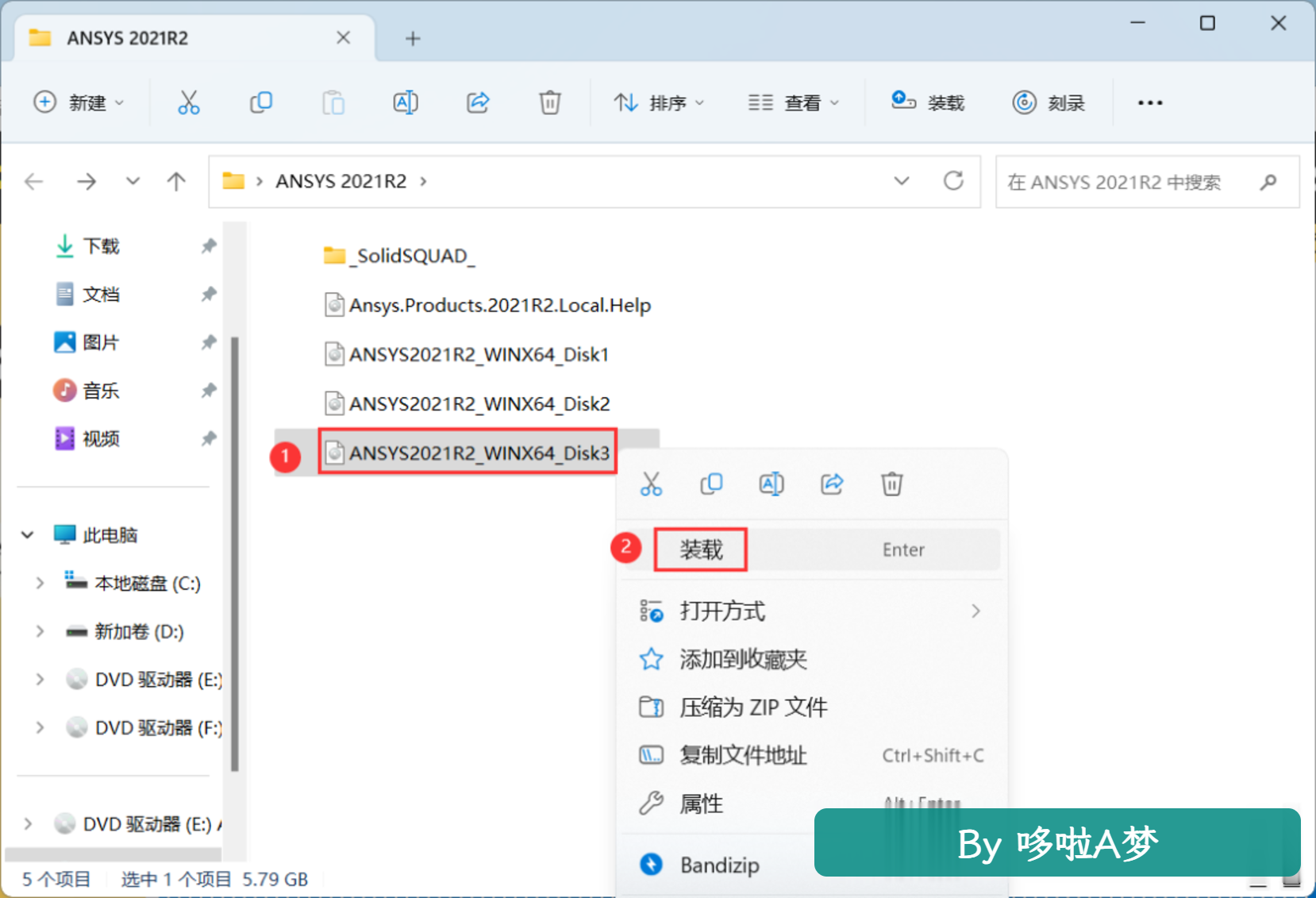Select 此电脑 in the navigation pane
Viewport: 1316px width, 898px height.
point(110,535)
